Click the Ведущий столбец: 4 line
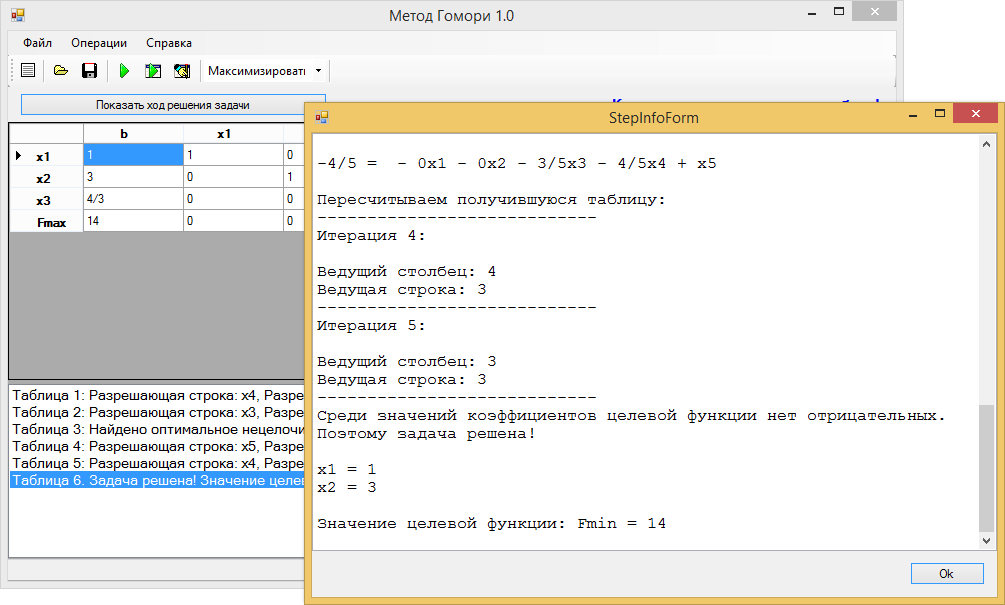 click(406, 272)
